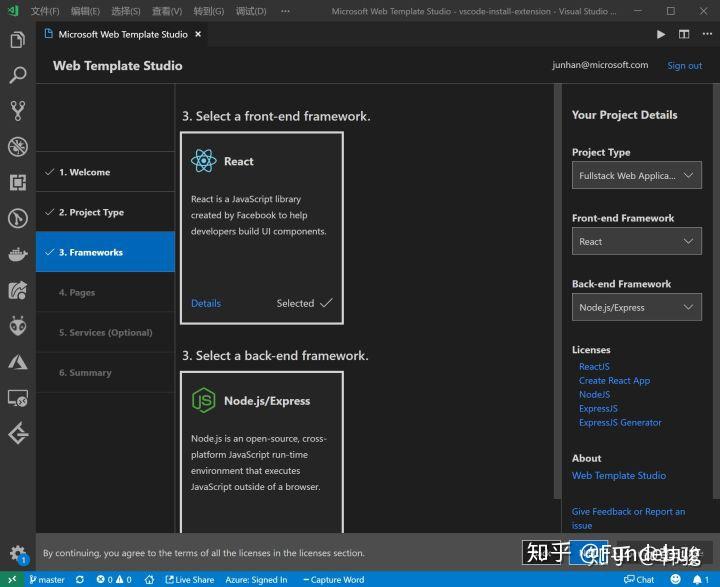Open the Search view in activity bar

(17, 75)
